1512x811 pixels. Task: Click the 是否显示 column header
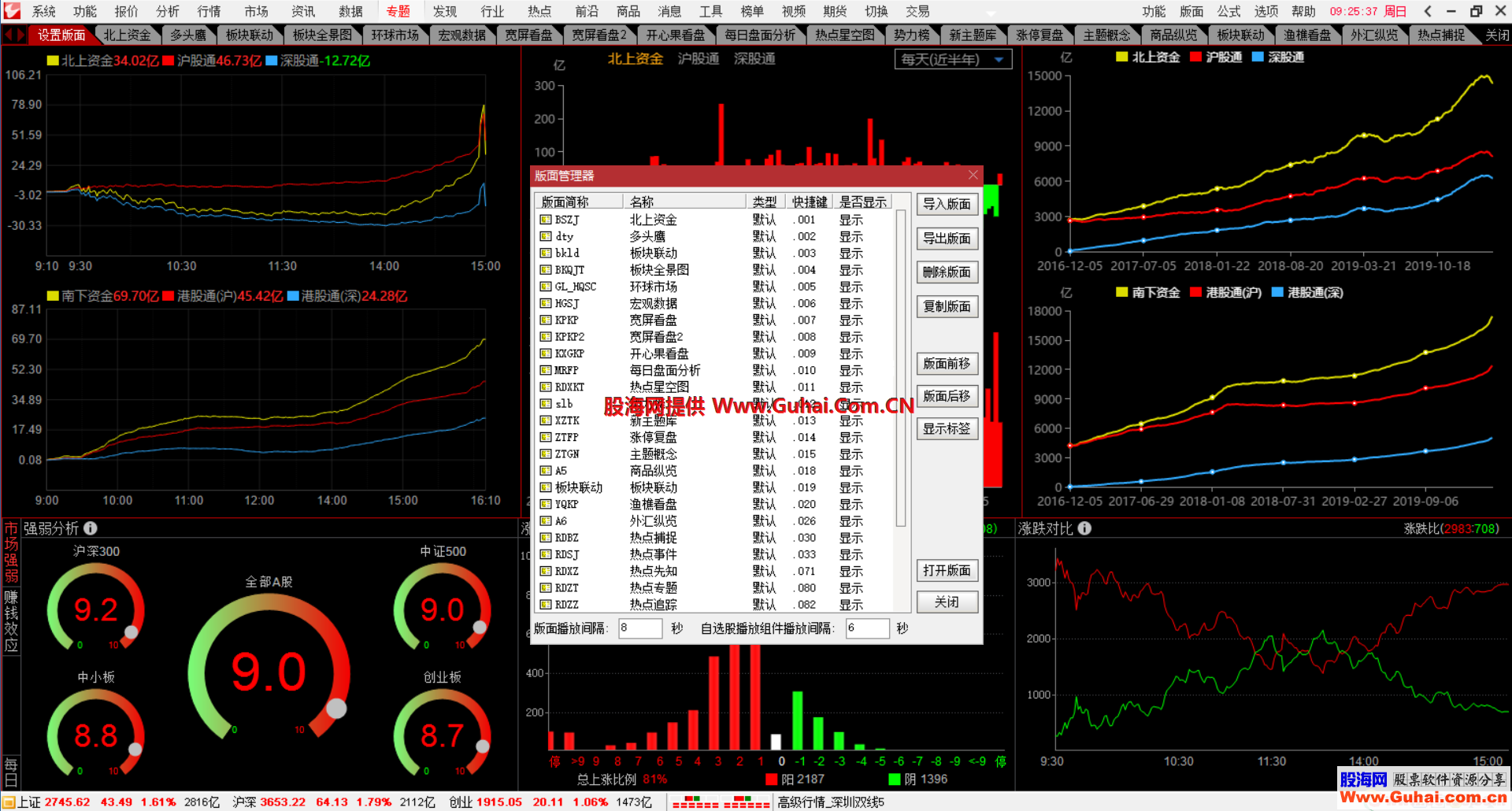tap(862, 202)
